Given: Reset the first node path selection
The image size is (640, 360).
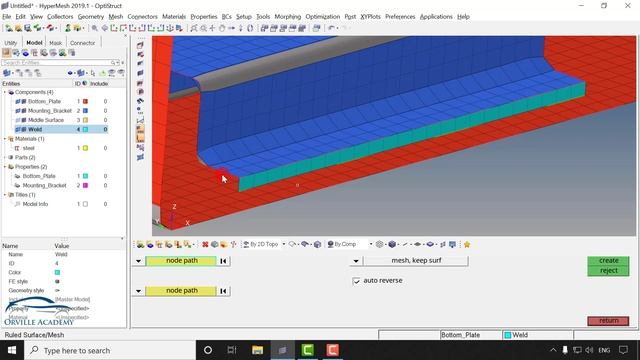Looking at the screenshot, I should [x=223, y=261].
